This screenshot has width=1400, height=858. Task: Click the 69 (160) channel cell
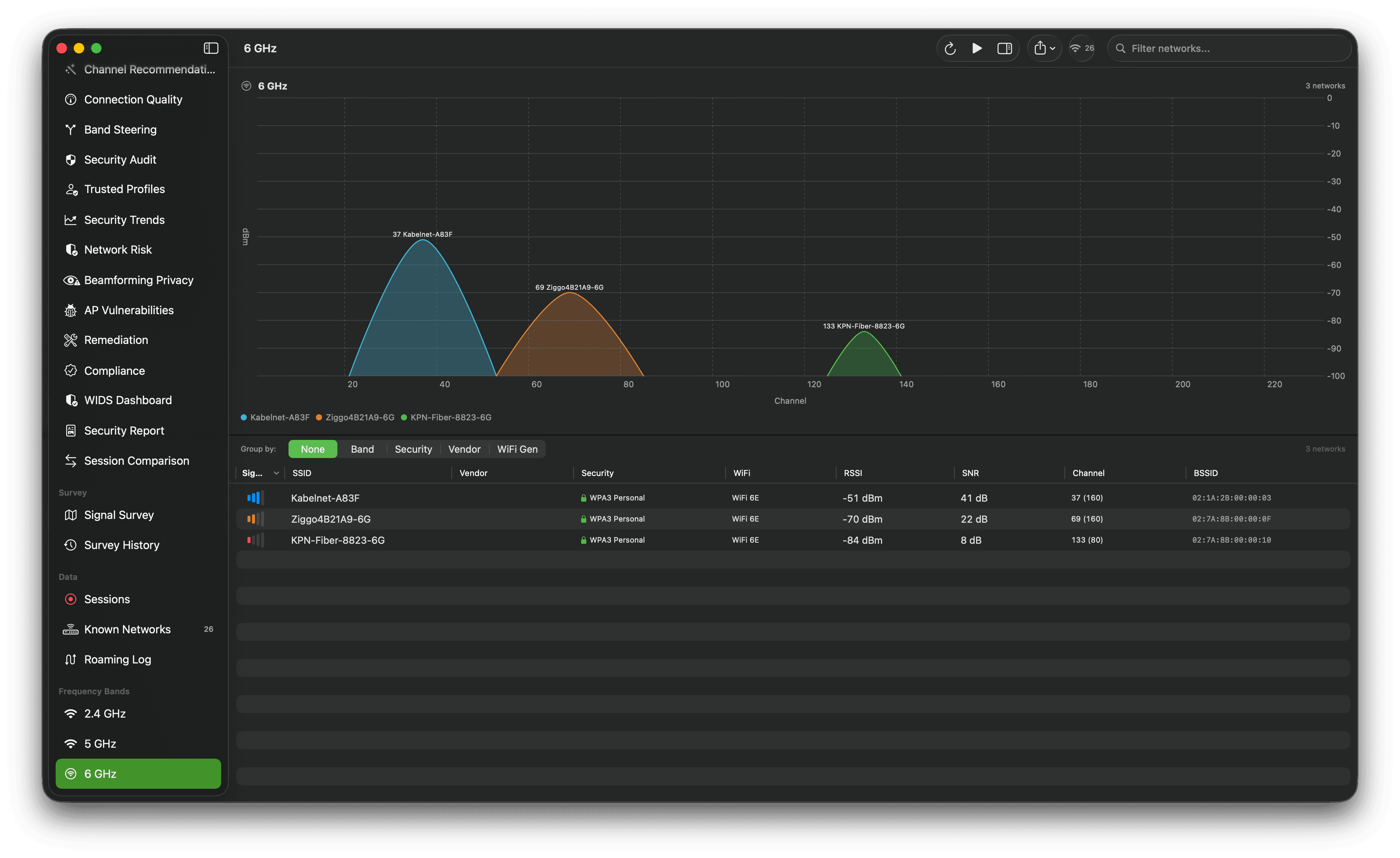(1086, 519)
